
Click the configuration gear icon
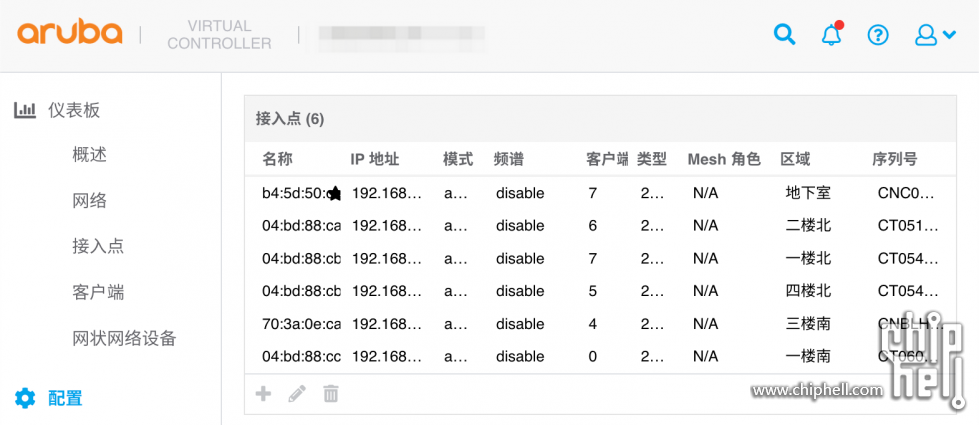pos(25,398)
